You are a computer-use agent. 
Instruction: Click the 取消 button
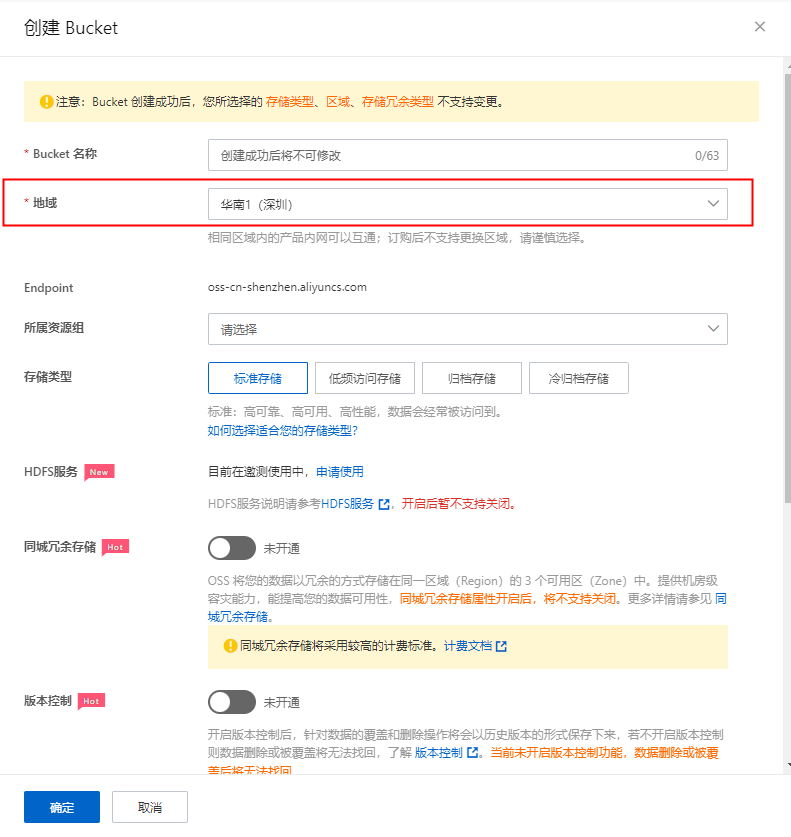click(150, 807)
